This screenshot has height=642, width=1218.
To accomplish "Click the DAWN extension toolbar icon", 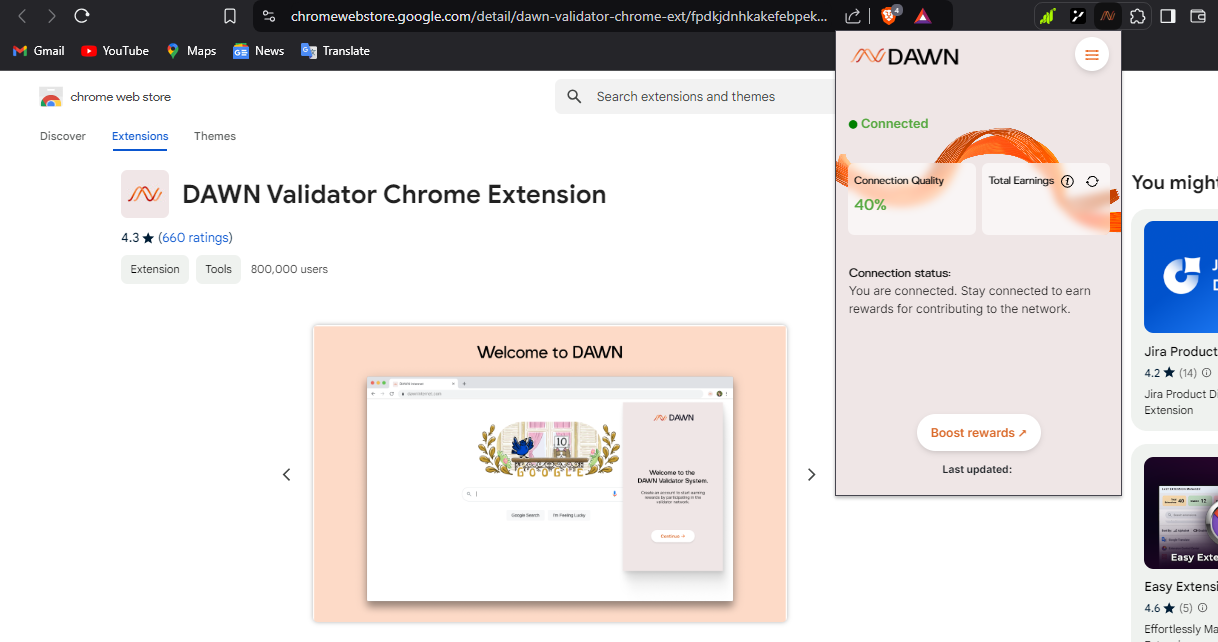I will coord(1107,16).
